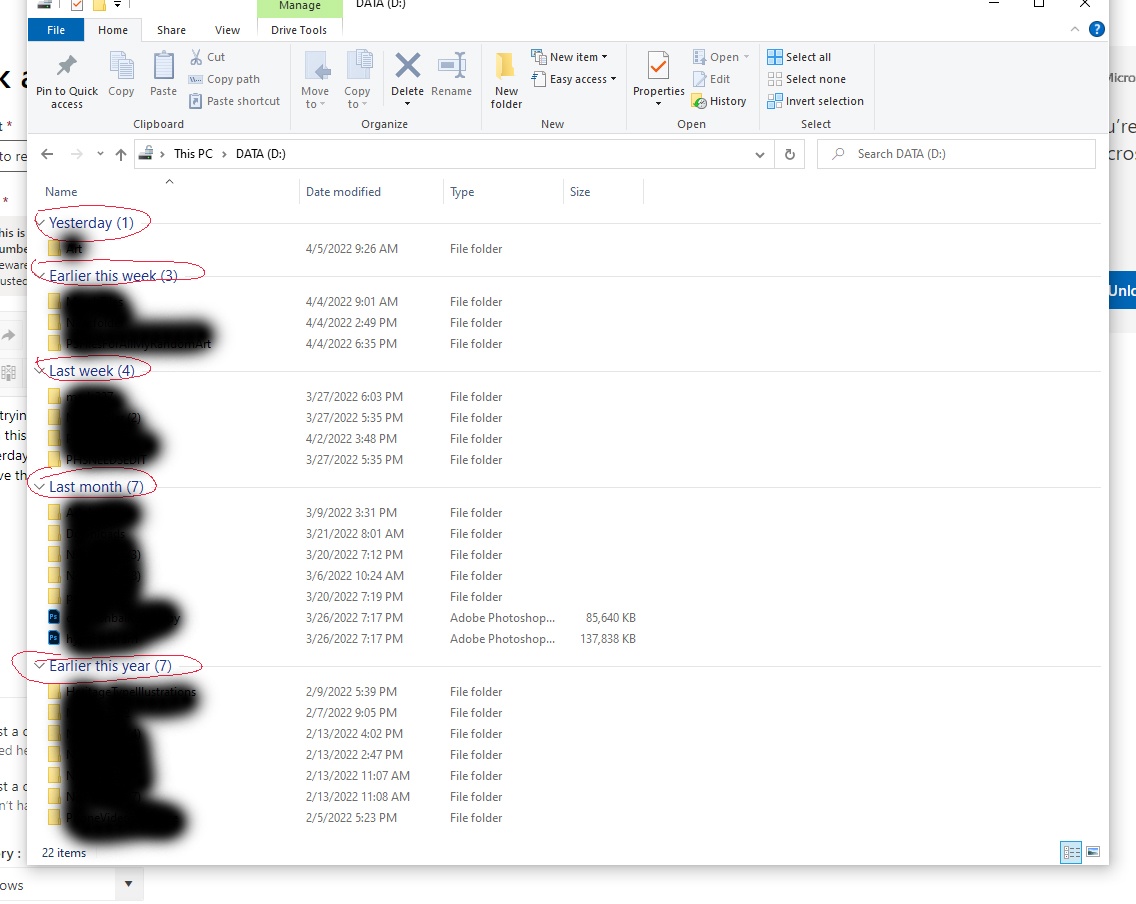Open file History
This screenshot has width=1136, height=904.
[719, 101]
